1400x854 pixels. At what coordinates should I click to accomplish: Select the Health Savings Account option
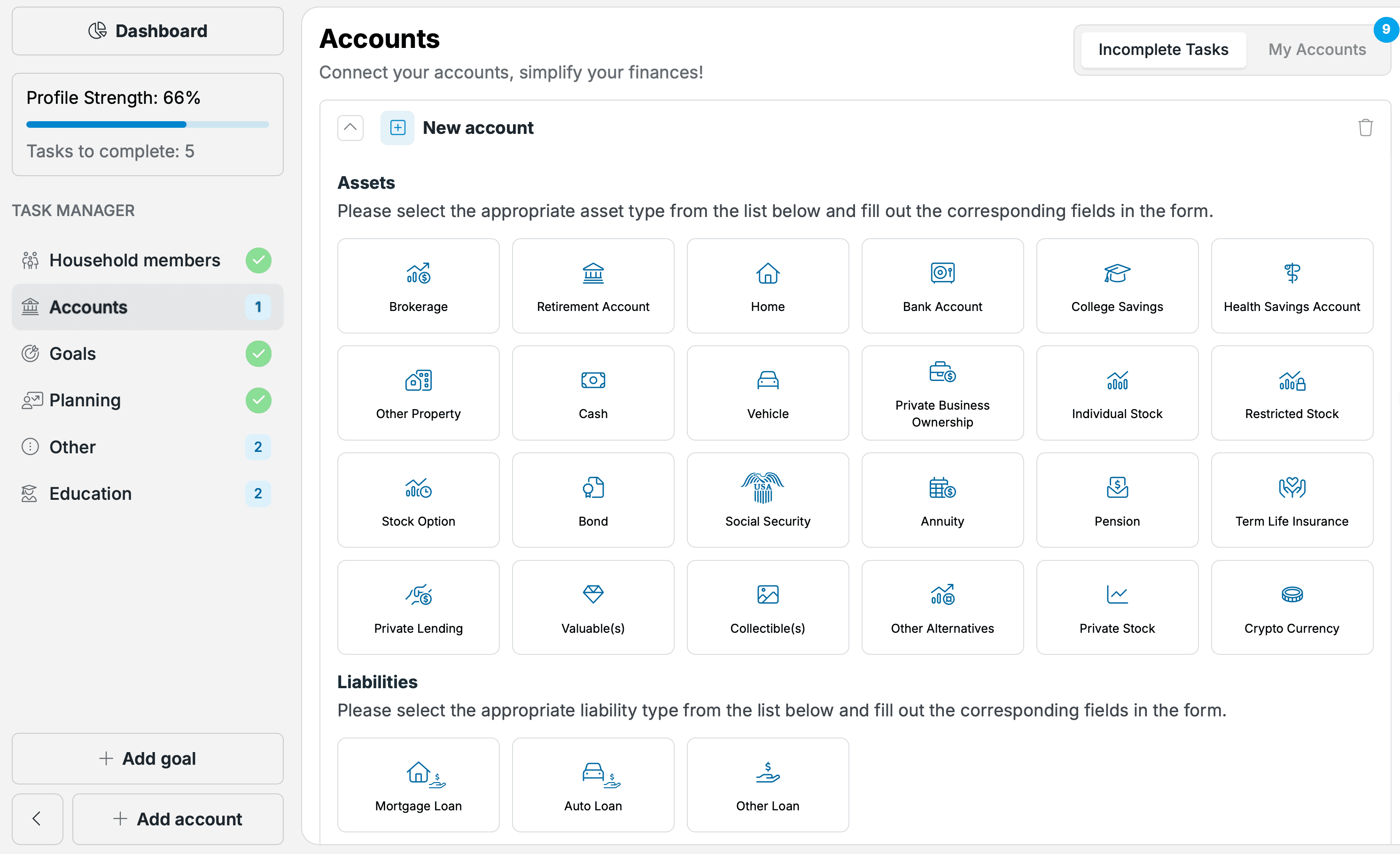click(x=1291, y=285)
